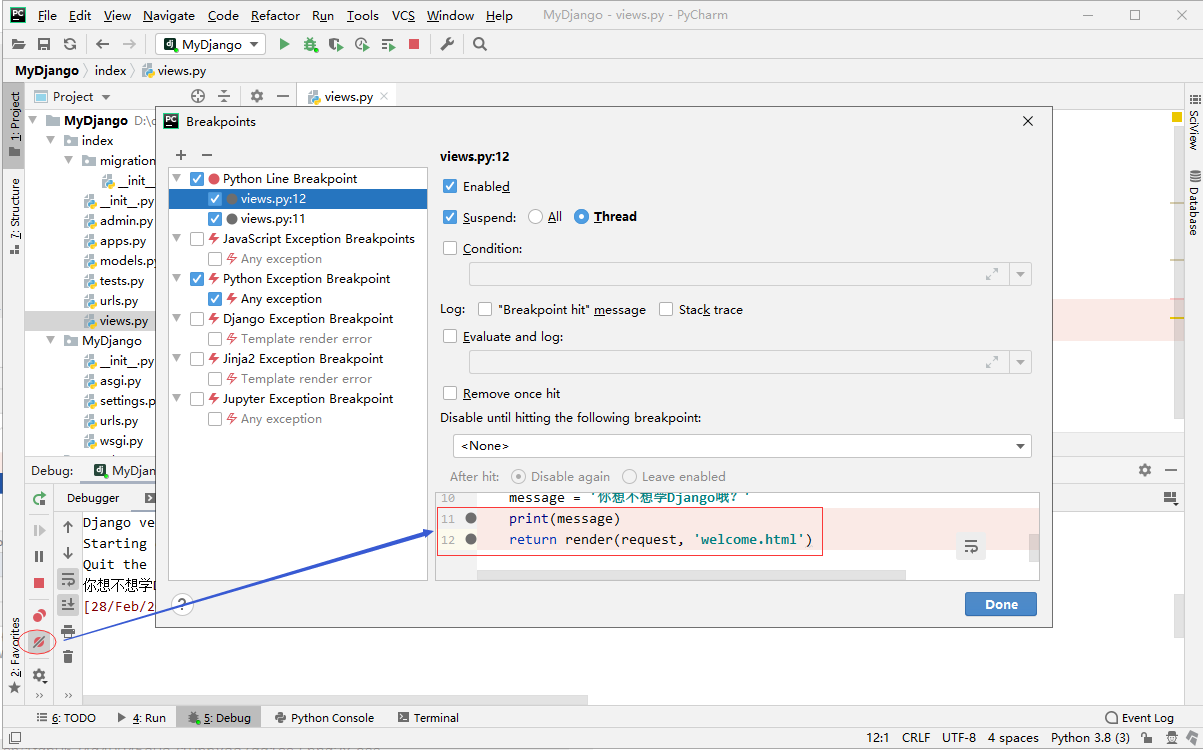Open the Terminal tool window tab
This screenshot has height=750, width=1203.
[428, 718]
